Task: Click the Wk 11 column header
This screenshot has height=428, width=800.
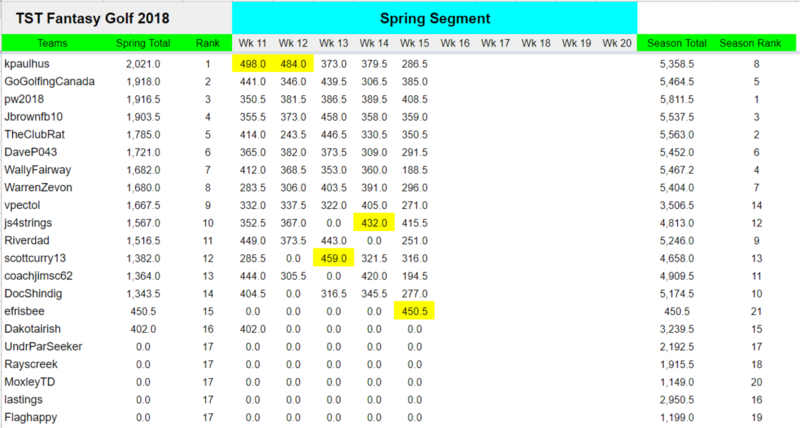Action: [x=252, y=44]
